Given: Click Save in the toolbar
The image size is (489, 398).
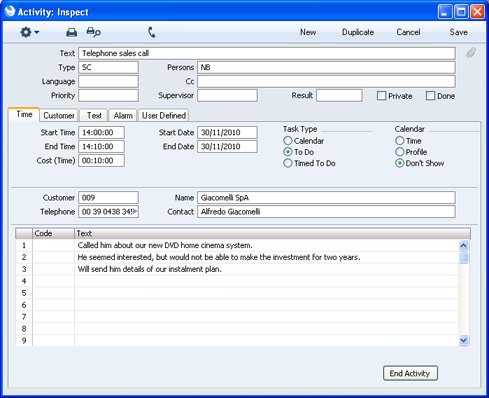Looking at the screenshot, I should 458,32.
